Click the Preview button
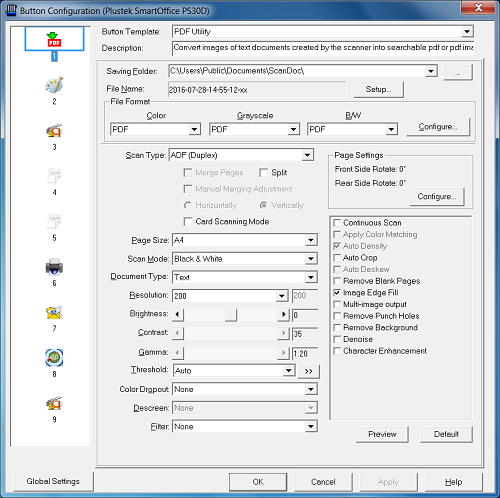The width and height of the screenshot is (500, 498). point(382,434)
